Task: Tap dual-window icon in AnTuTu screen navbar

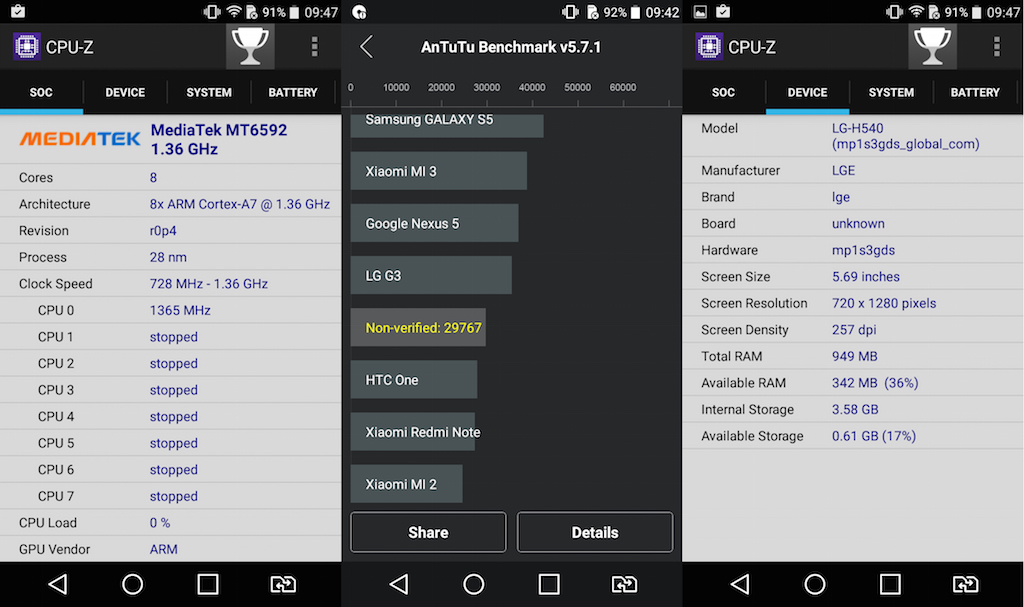Action: pos(624,583)
